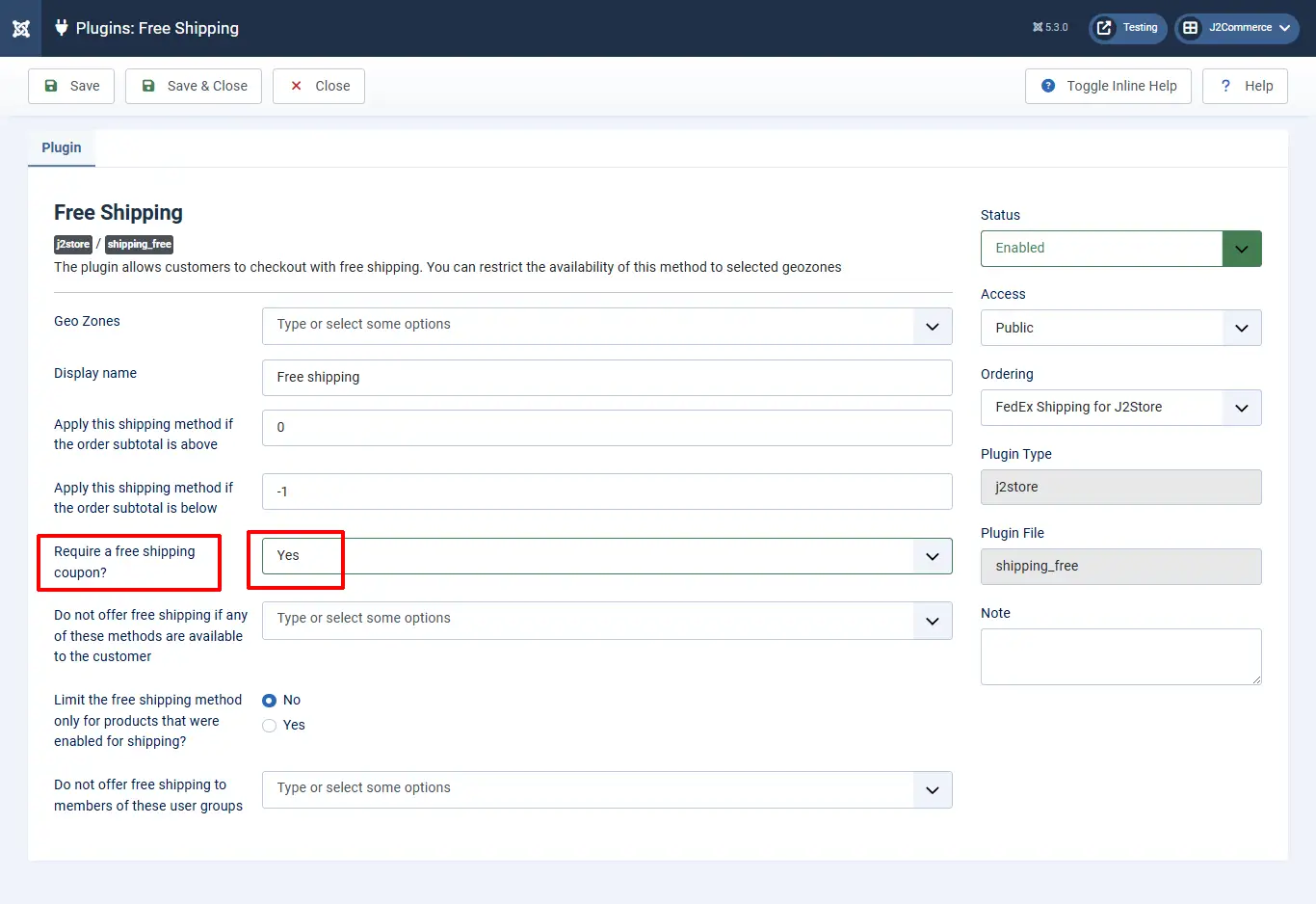
Task: Click the Display name label
Action: (95, 373)
